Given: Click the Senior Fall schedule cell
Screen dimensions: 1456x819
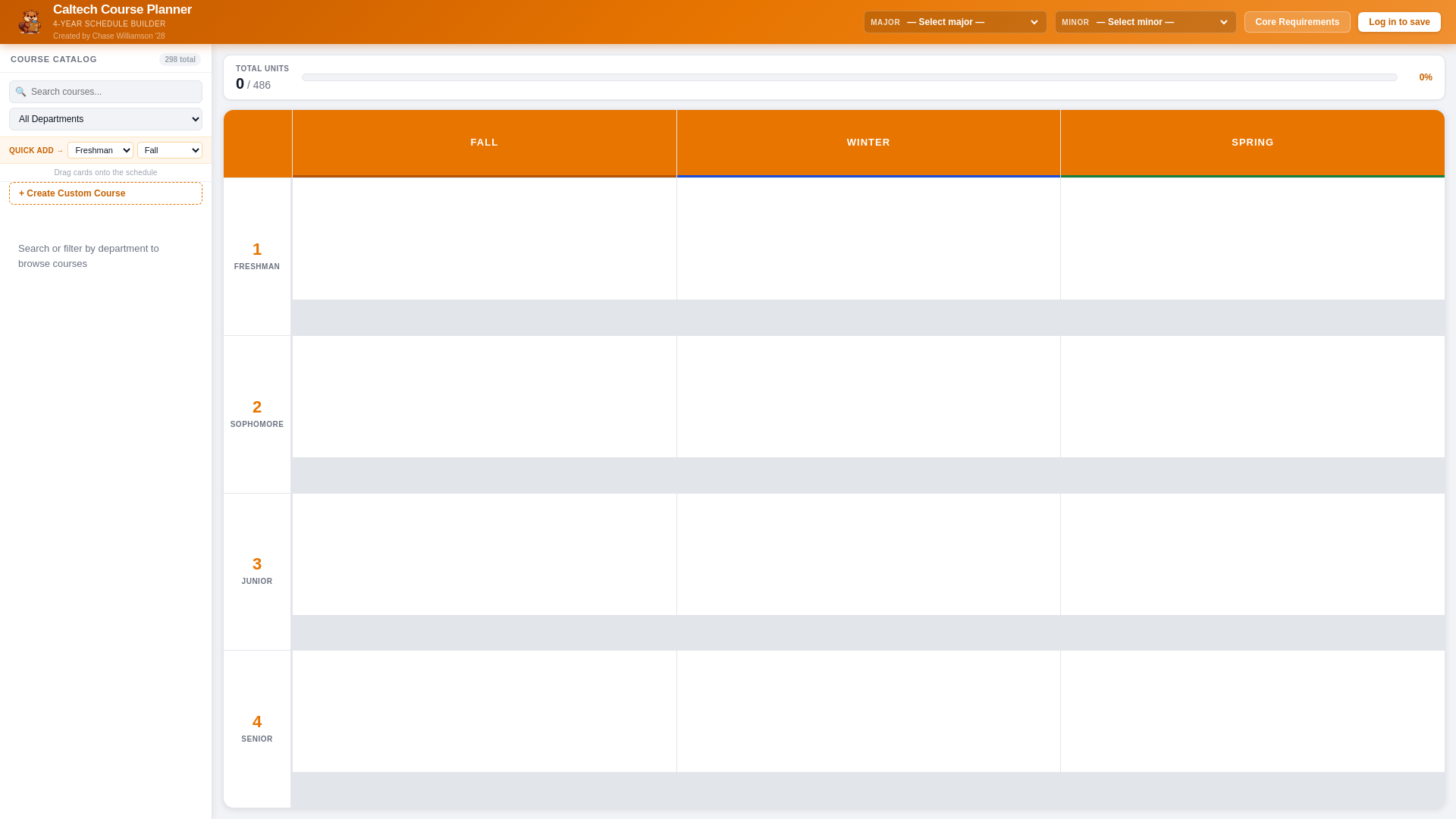Looking at the screenshot, I should 484,711.
